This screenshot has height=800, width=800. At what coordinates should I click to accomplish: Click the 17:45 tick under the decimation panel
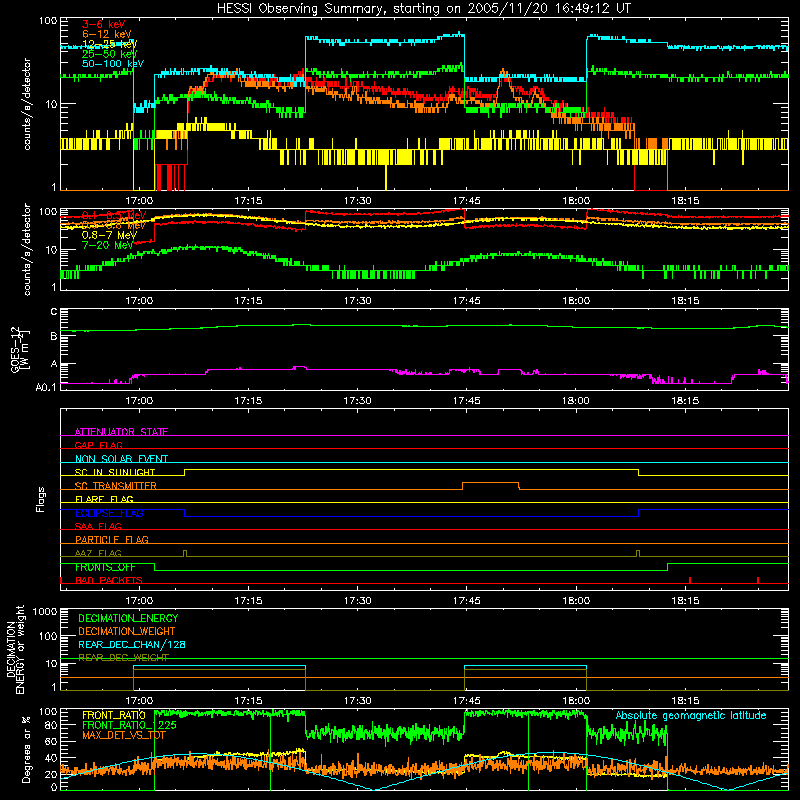pyautogui.click(x=466, y=701)
